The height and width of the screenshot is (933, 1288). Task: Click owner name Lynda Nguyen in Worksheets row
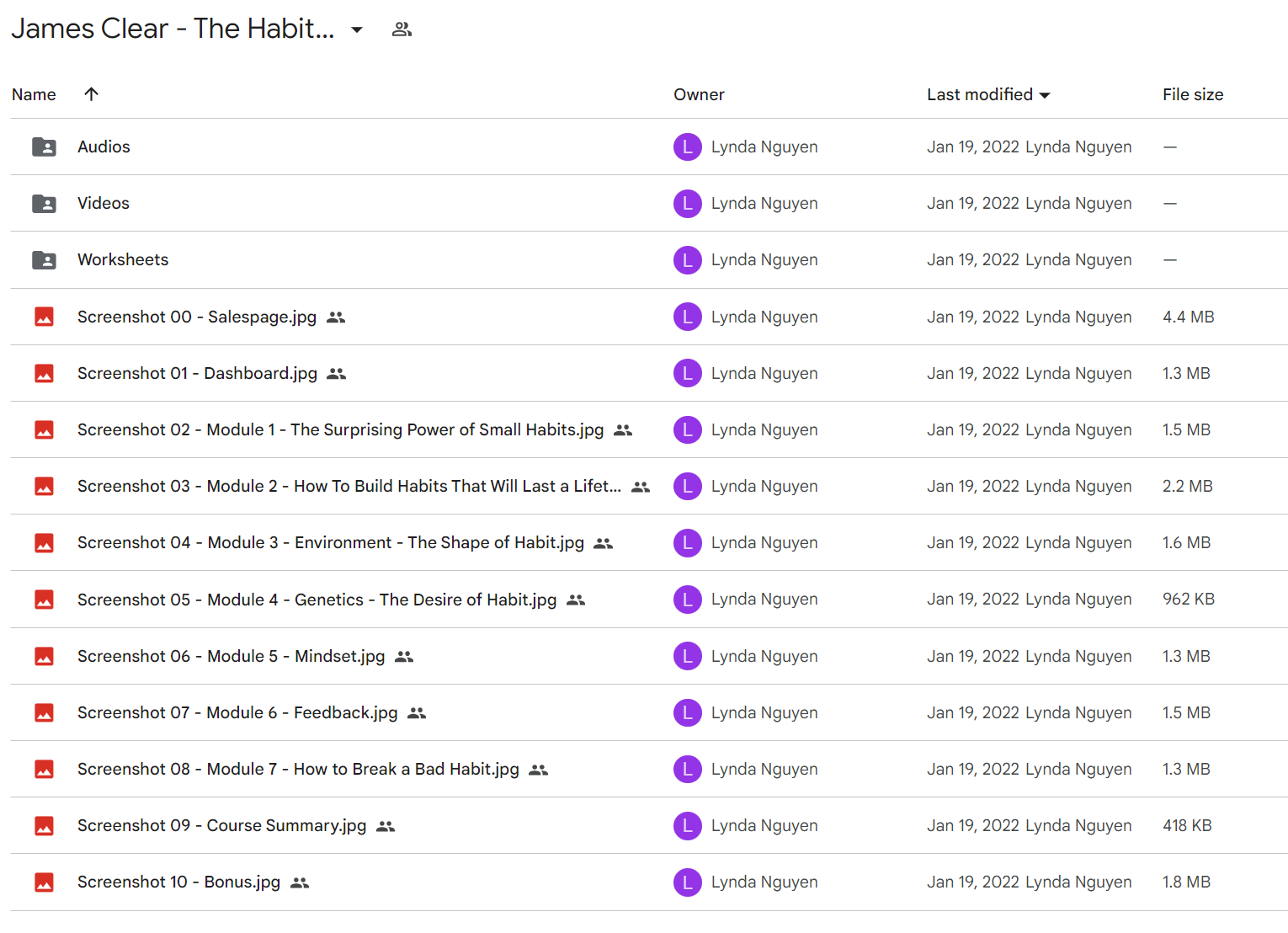(x=764, y=259)
